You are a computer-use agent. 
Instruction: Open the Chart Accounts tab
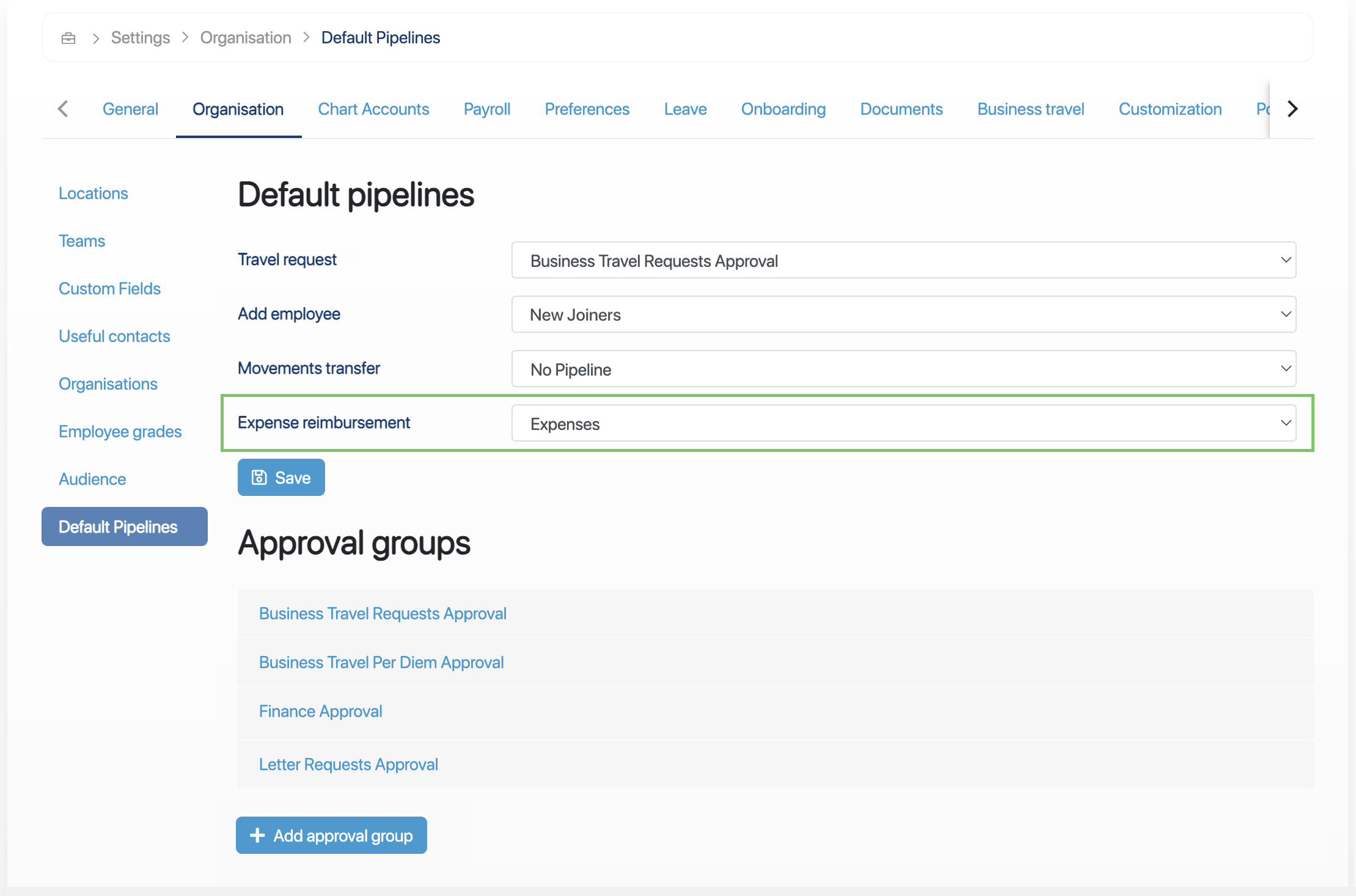point(373,109)
